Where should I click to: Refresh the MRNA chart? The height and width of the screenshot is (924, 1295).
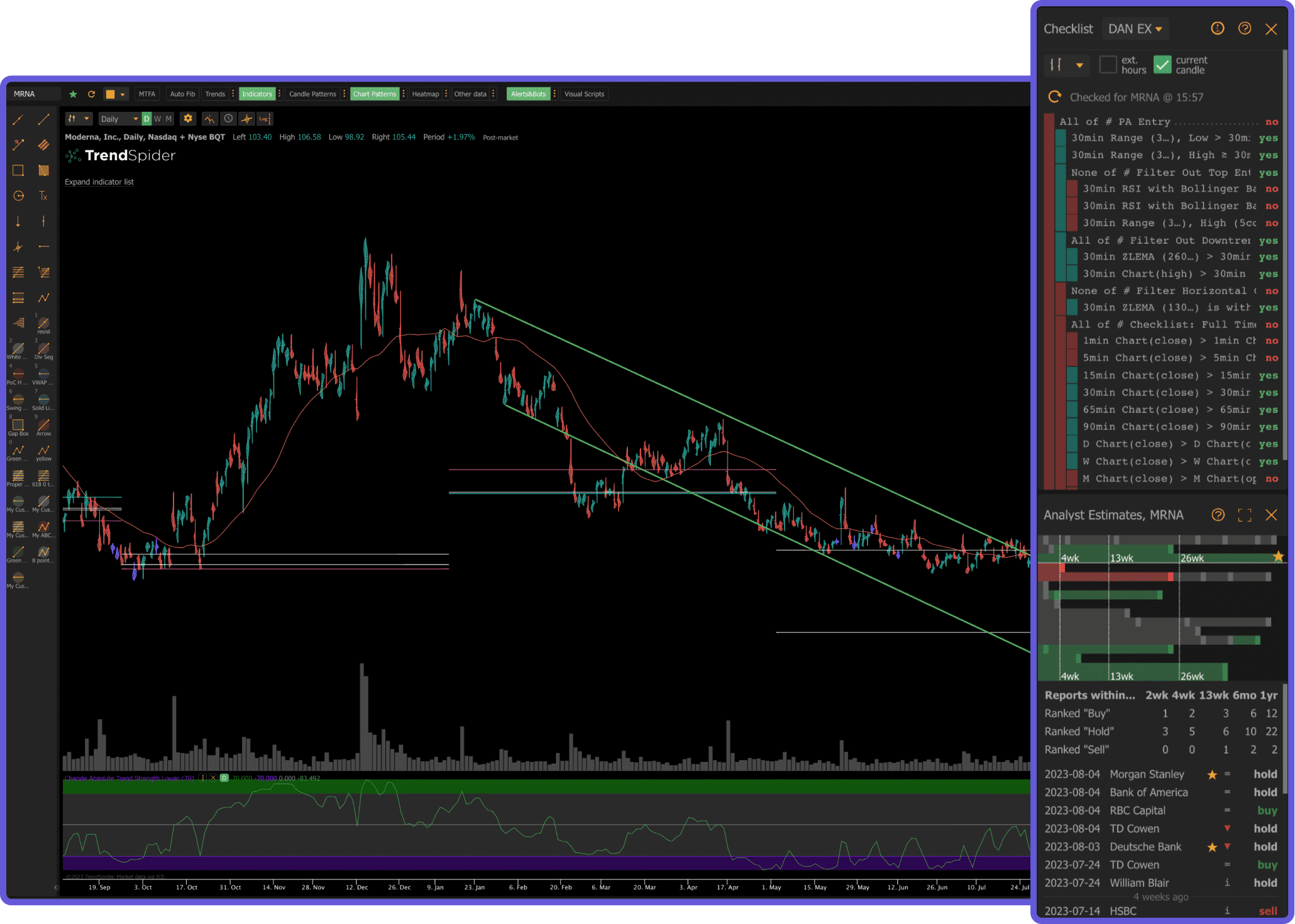click(x=92, y=94)
